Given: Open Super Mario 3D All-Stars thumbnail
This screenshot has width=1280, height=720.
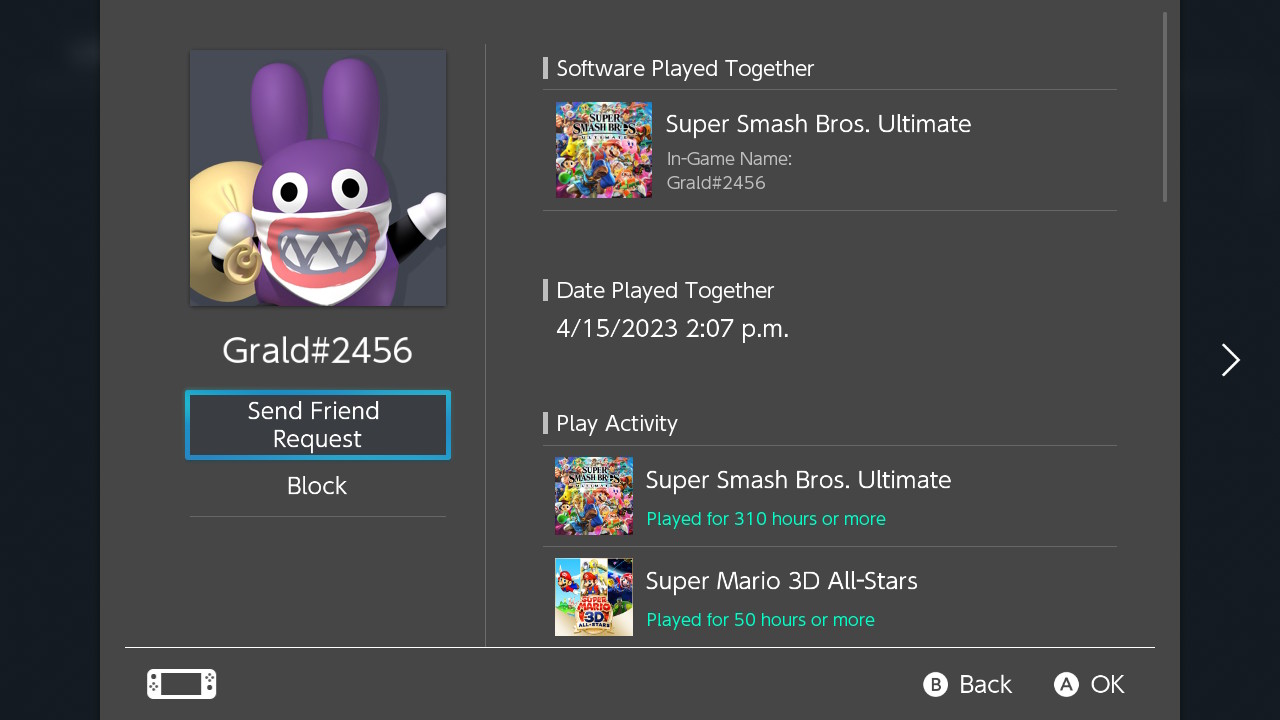Looking at the screenshot, I should click(594, 597).
